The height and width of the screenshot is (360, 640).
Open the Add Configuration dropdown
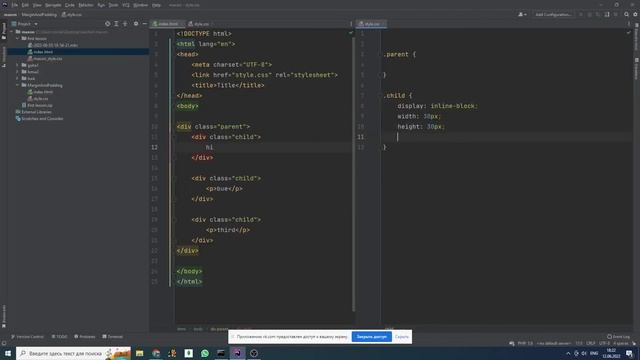click(x=553, y=15)
